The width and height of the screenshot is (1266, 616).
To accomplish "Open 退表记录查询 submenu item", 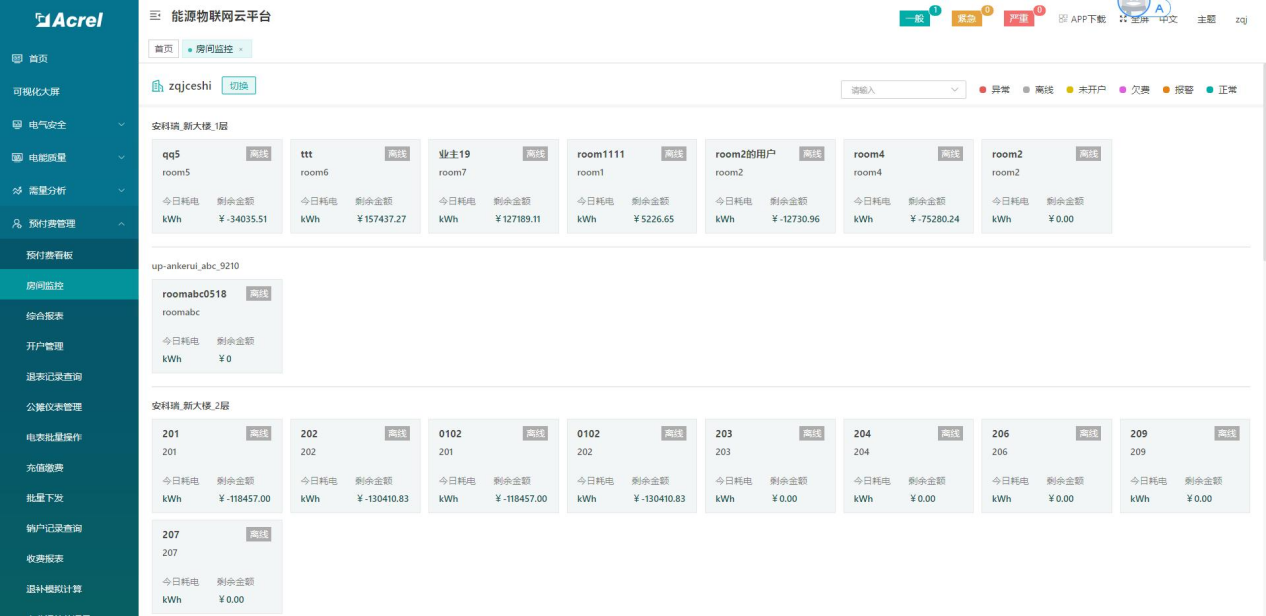I will click(x=69, y=377).
